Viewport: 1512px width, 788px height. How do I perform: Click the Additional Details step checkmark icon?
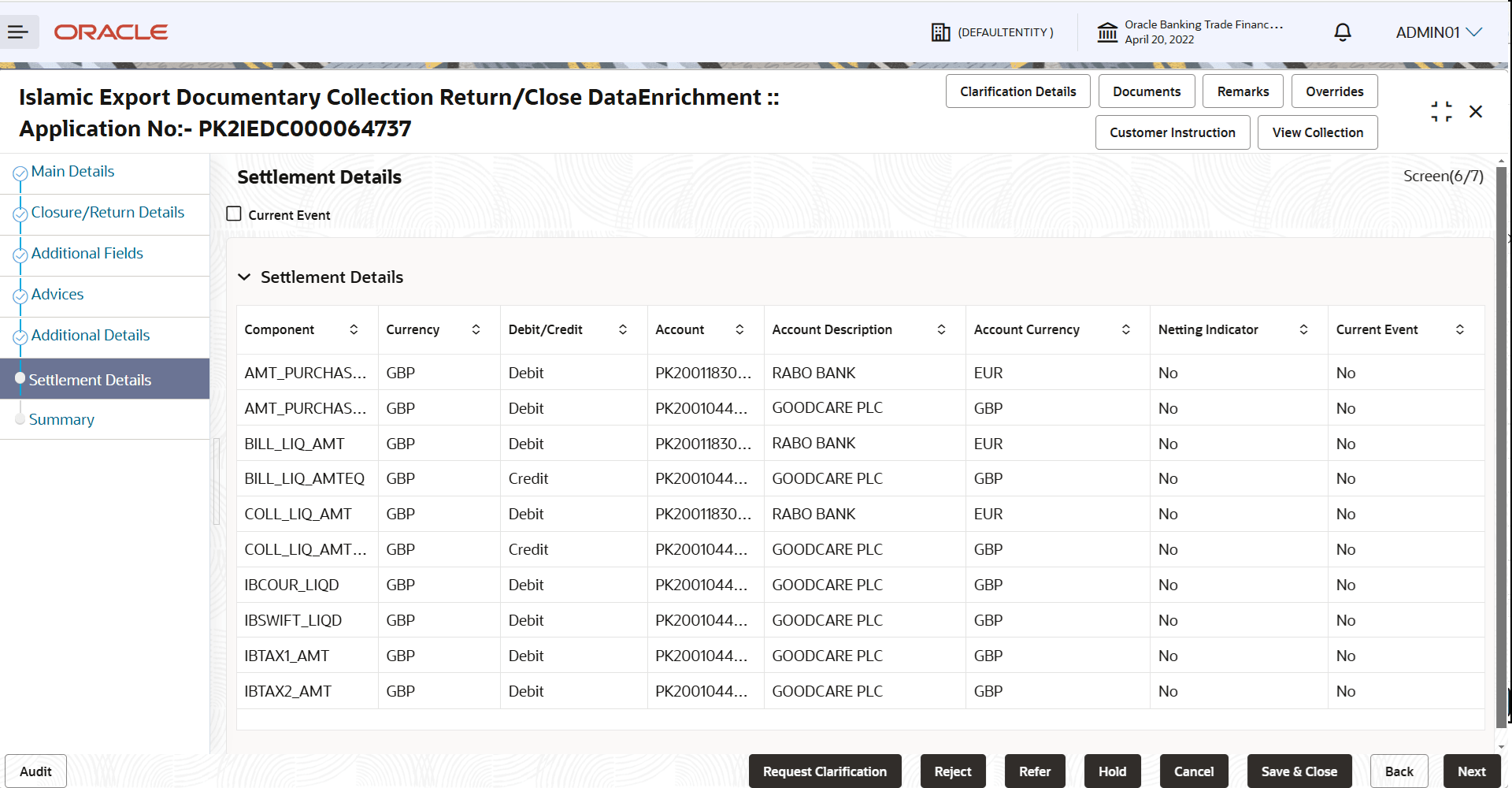coord(20,337)
